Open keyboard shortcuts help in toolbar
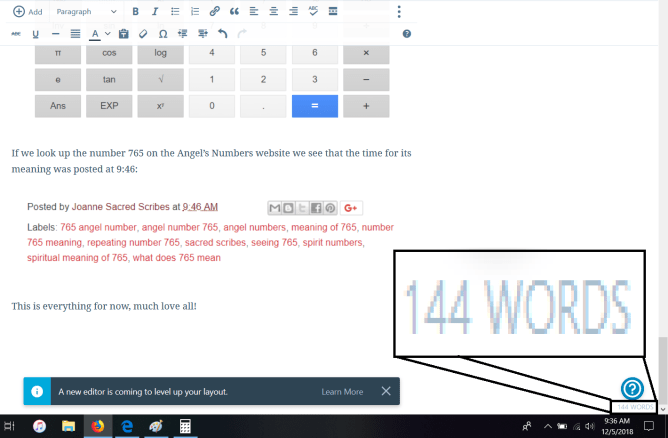 tap(407, 34)
